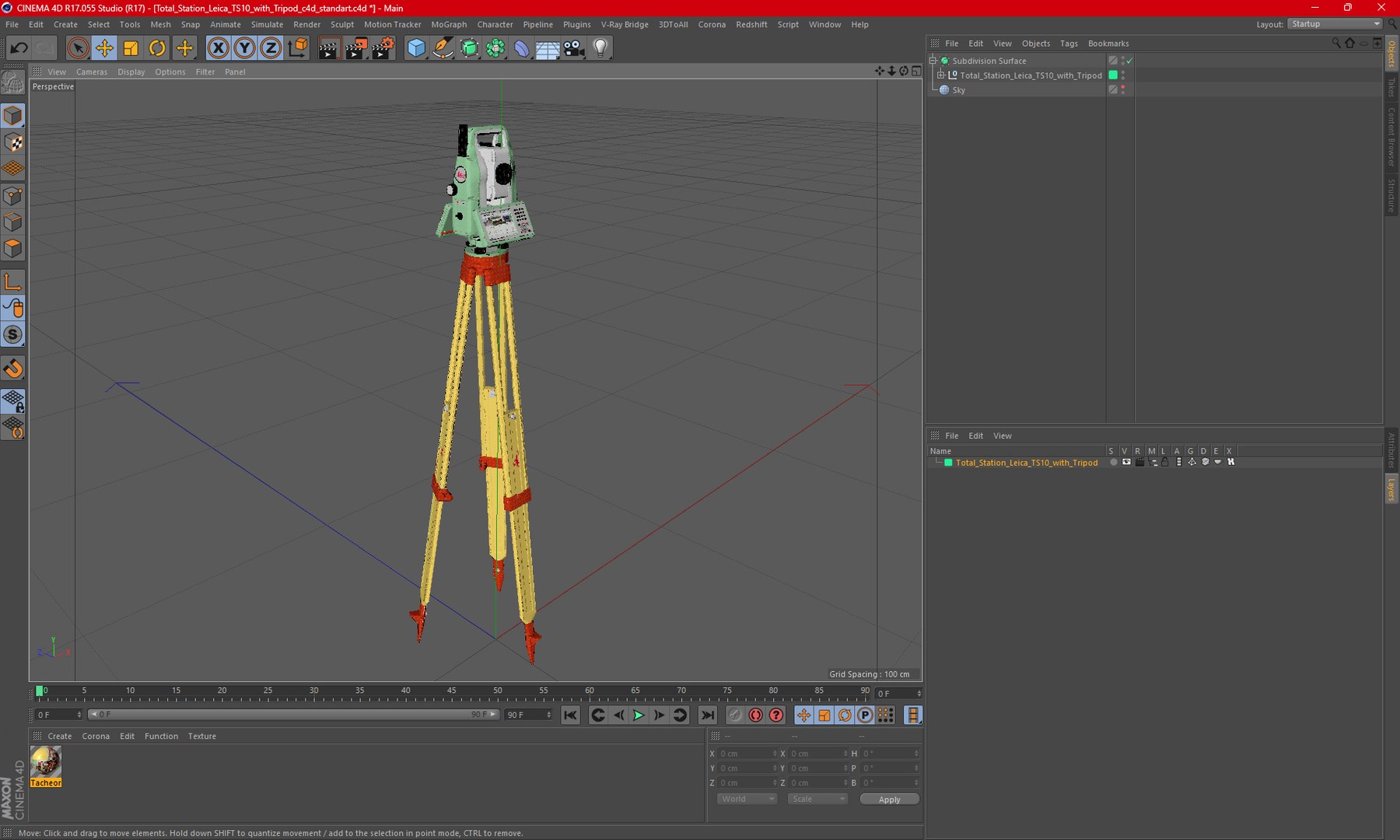Image resolution: width=1400 pixels, height=840 pixels.
Task: Open the World coordinate dropdown
Action: click(x=747, y=799)
